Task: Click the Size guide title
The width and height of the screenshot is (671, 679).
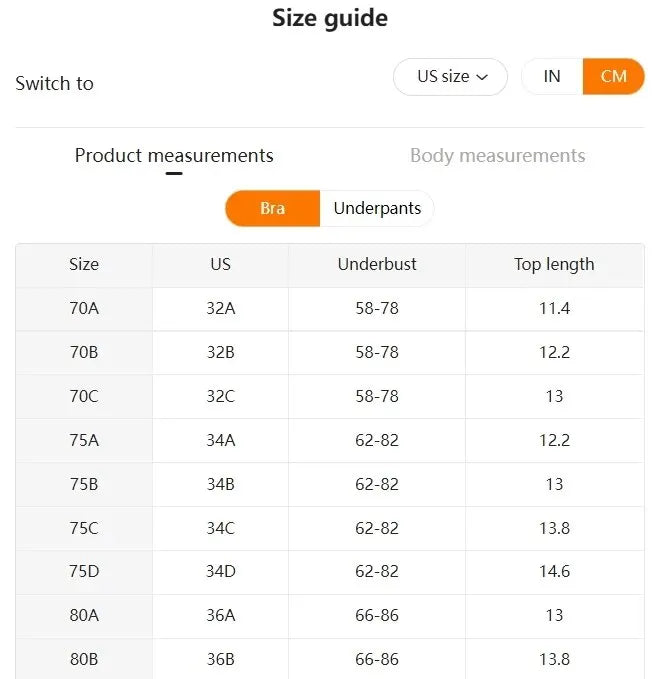Action: point(330,18)
